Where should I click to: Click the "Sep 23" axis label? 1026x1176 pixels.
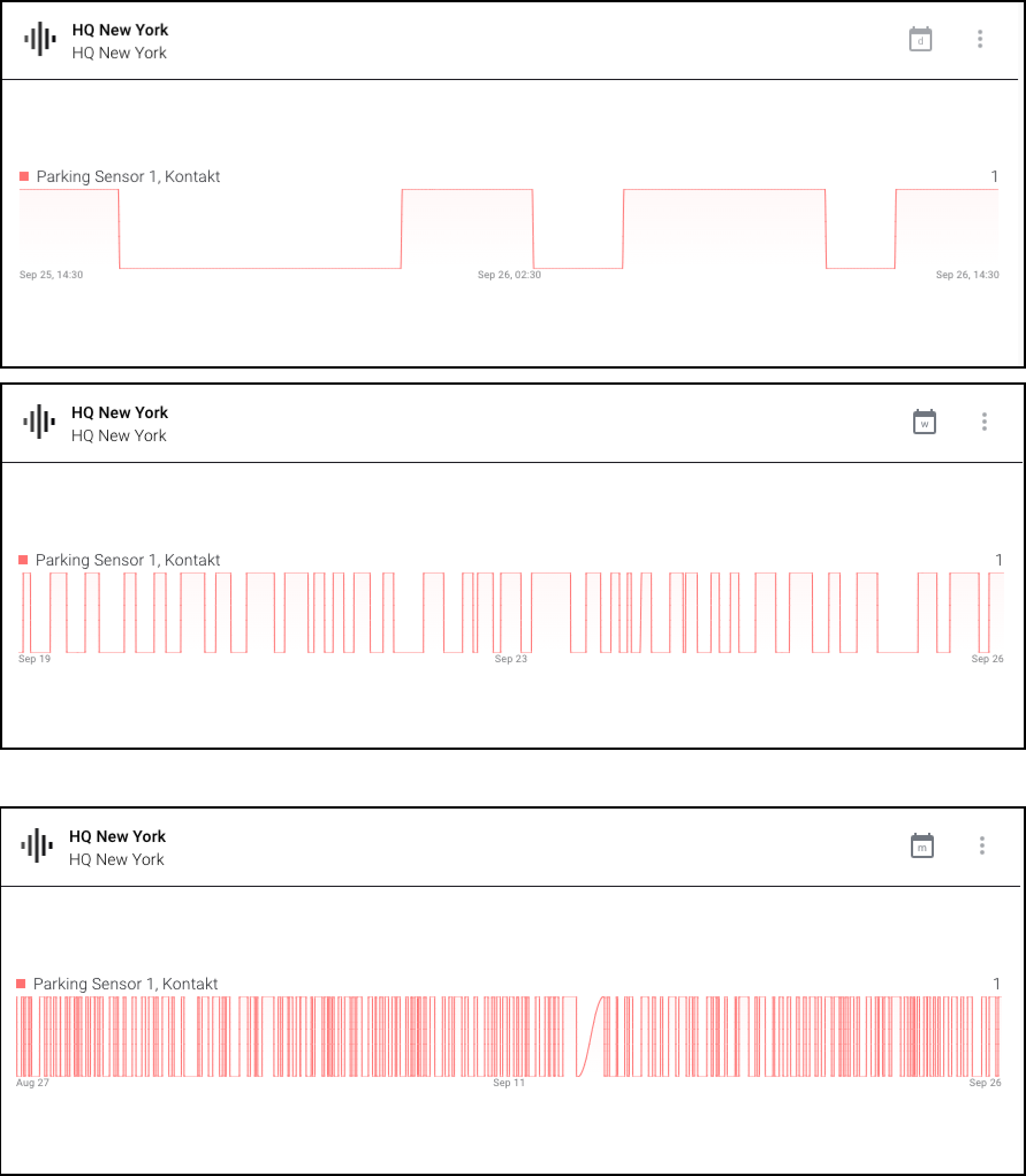[x=511, y=658]
